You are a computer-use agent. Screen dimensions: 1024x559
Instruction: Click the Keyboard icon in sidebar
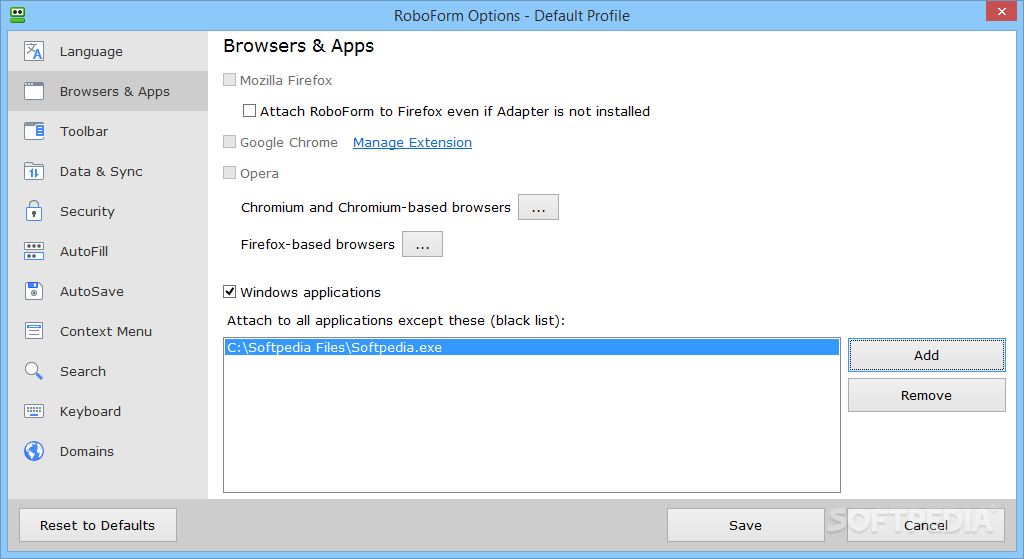tap(34, 411)
